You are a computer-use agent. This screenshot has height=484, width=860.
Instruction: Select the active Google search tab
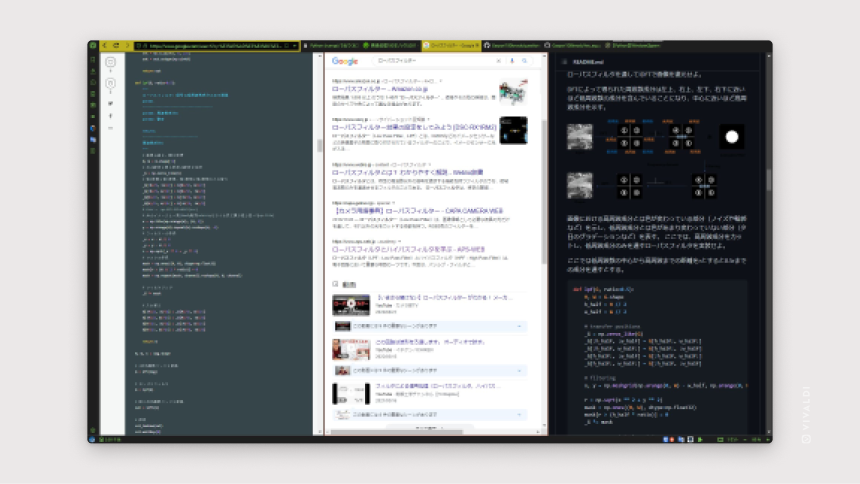click(451, 46)
